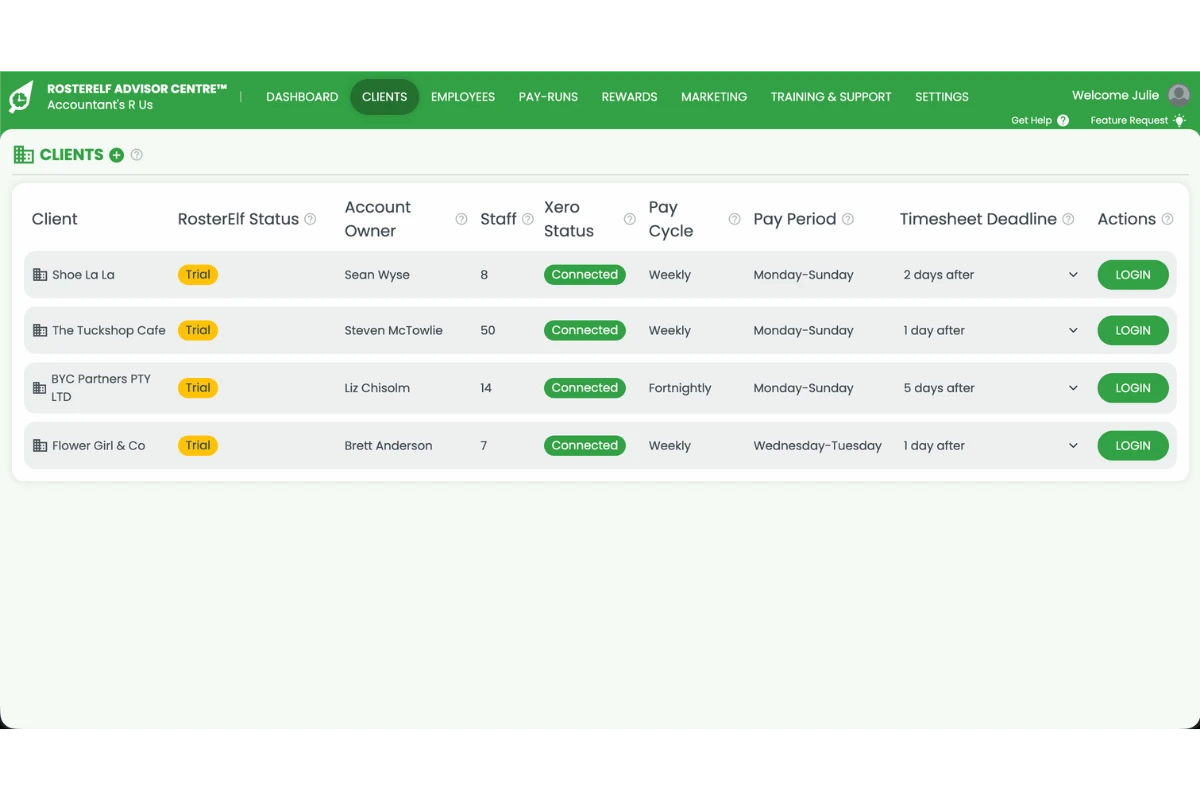Click Trial badge for BYC Partners

coord(198,388)
